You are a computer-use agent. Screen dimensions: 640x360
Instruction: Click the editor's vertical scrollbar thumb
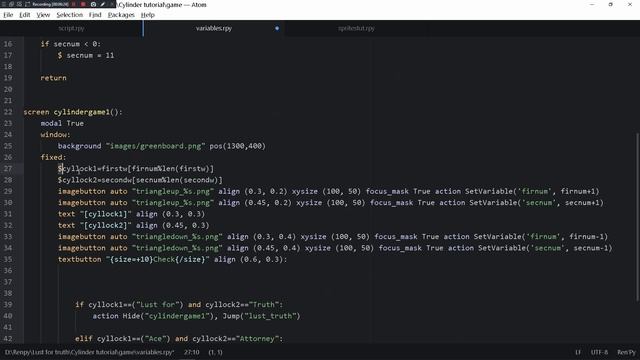point(637,217)
